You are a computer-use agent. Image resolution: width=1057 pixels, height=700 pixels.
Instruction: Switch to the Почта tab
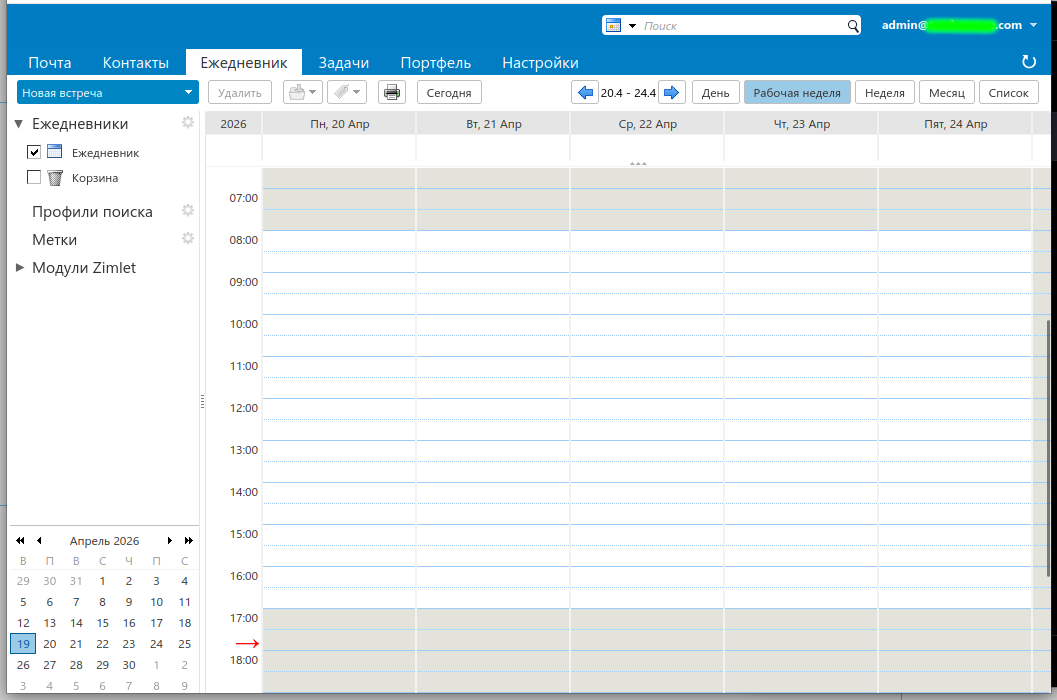pos(49,62)
